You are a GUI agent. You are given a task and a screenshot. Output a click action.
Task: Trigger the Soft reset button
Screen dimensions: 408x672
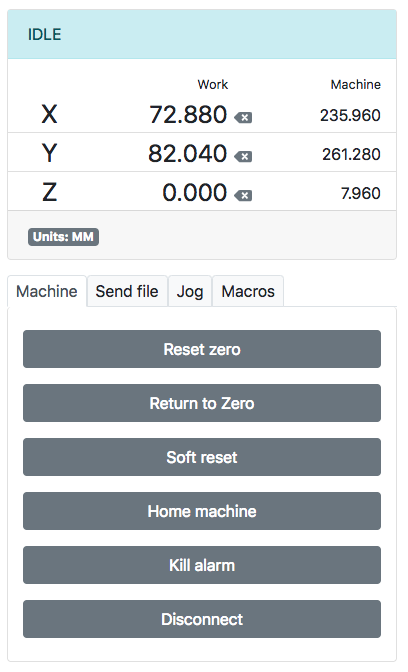(202, 457)
